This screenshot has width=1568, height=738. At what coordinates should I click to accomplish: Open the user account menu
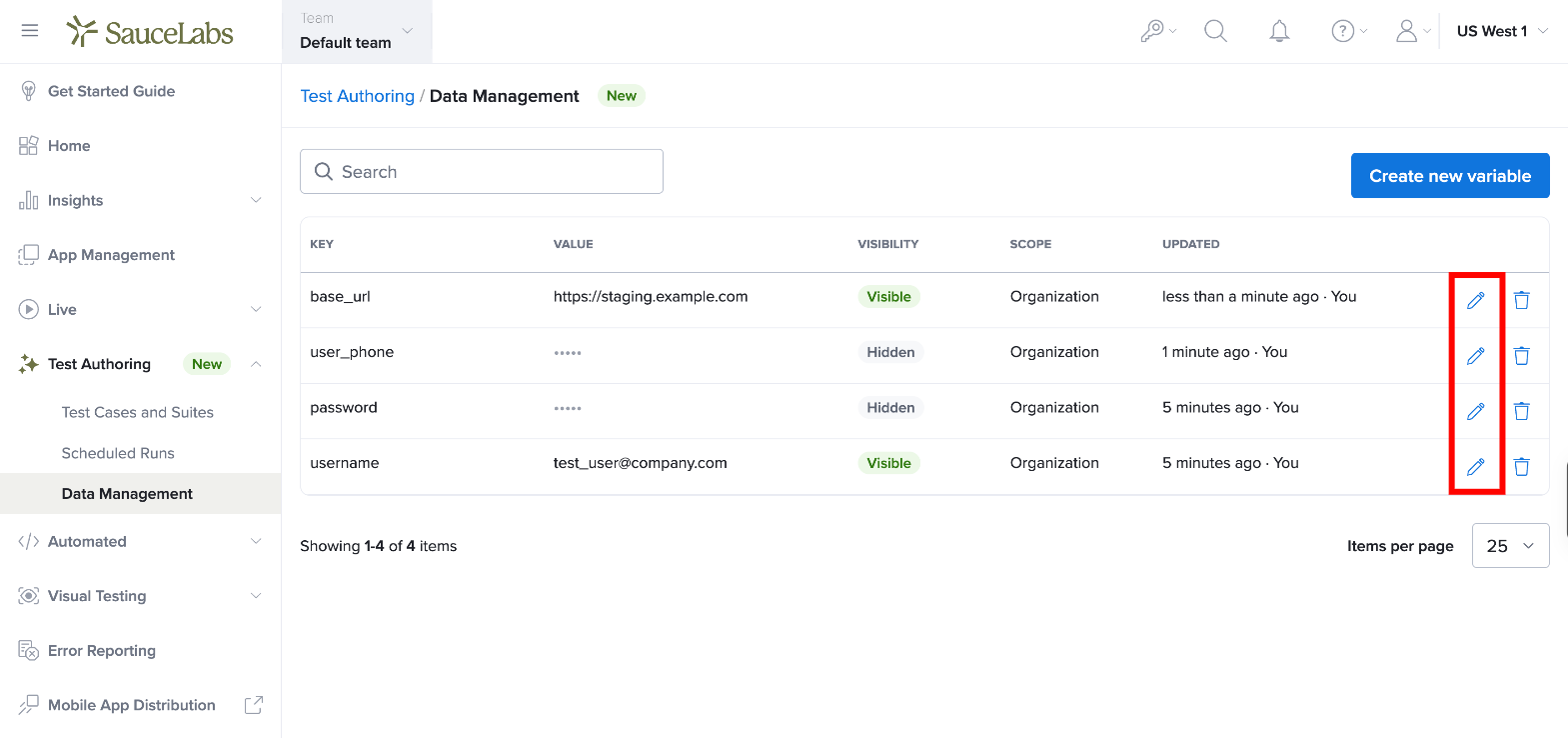point(1413,31)
